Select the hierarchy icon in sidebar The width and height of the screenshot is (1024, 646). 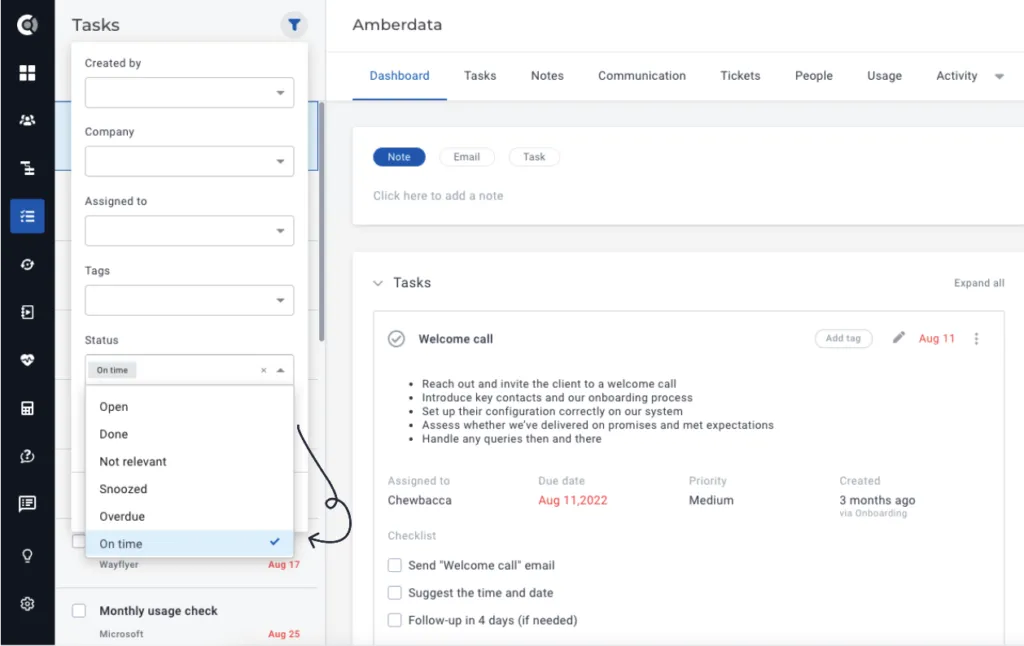tap(27, 168)
